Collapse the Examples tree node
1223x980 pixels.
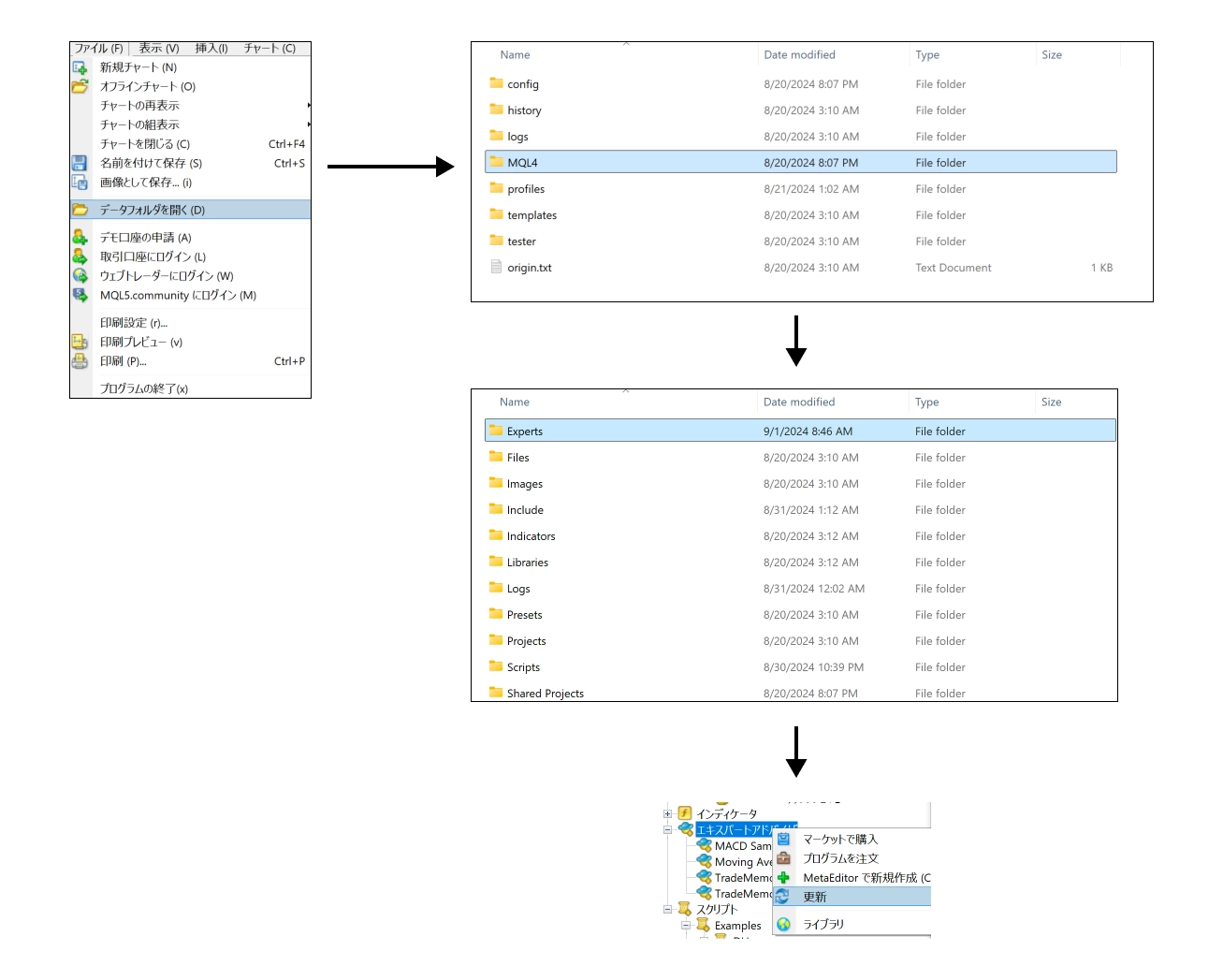pos(686,926)
